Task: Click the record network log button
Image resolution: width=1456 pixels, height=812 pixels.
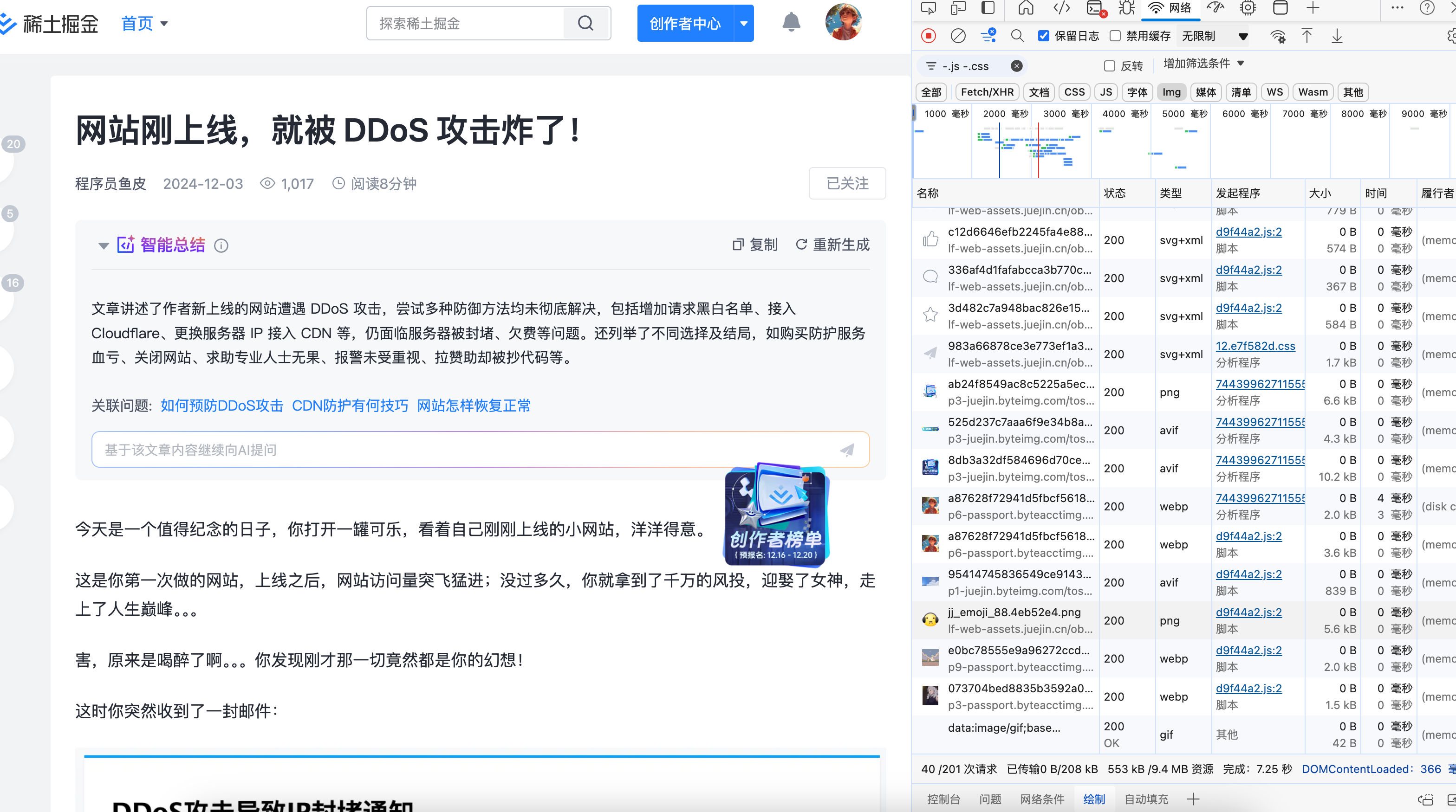Action: 928,36
